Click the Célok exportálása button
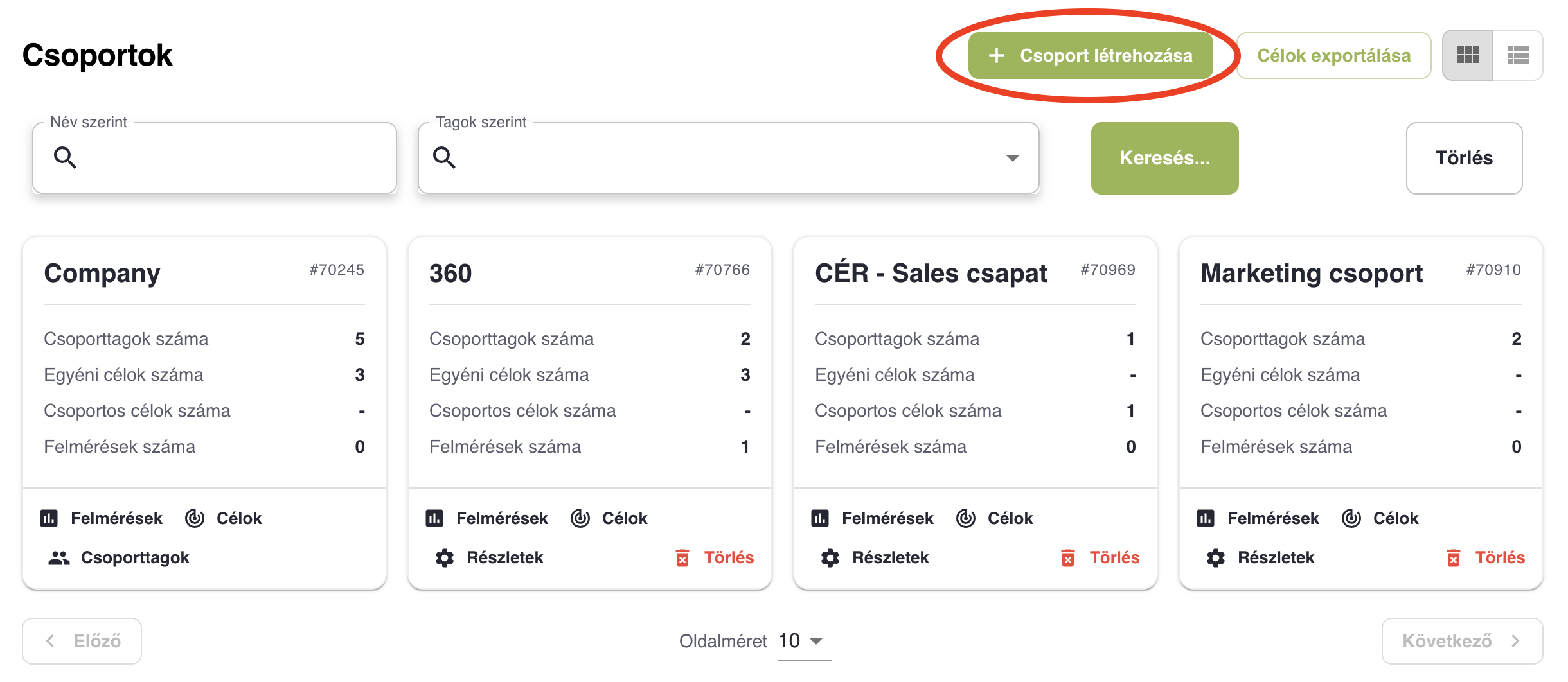This screenshot has height=682, width=1568. [1333, 55]
